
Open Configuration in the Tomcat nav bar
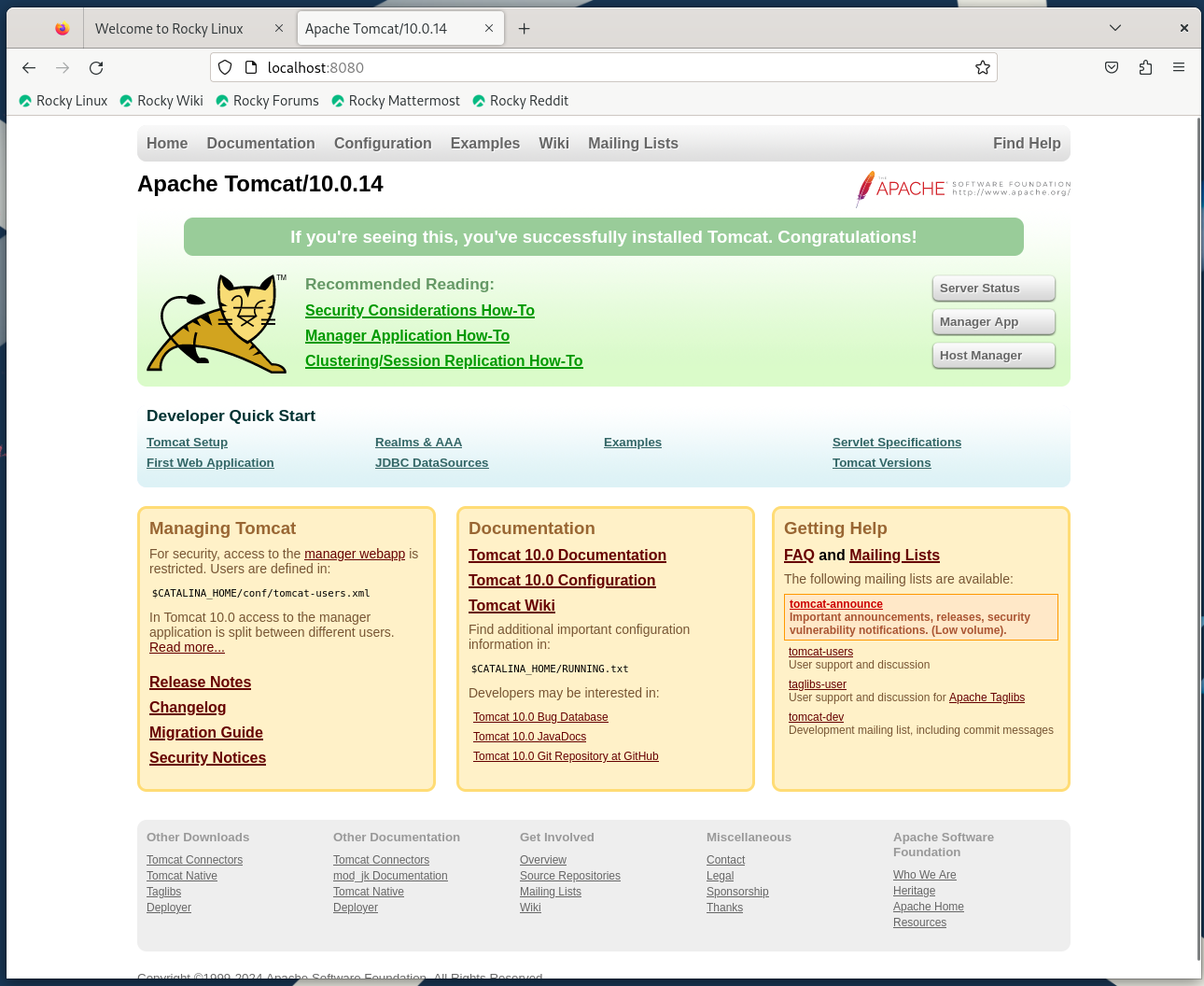[x=383, y=143]
